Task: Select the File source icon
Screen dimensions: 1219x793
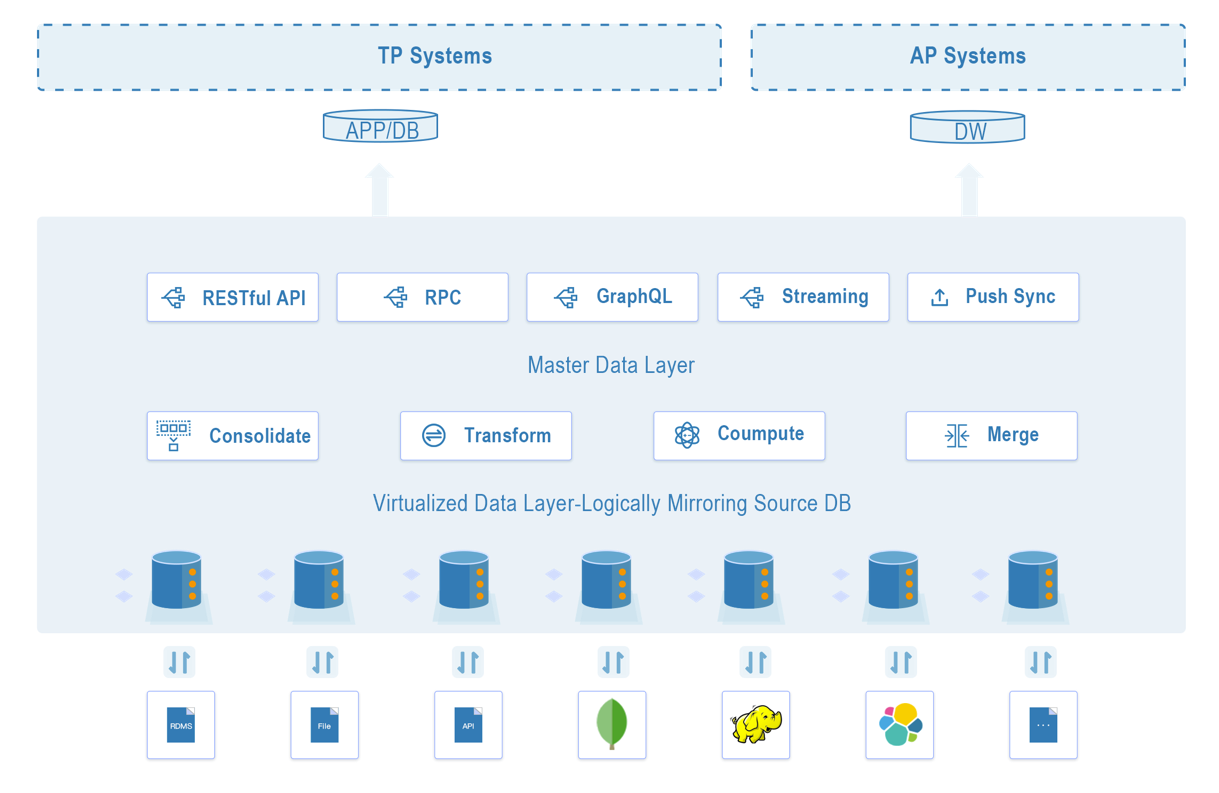Action: tap(324, 725)
